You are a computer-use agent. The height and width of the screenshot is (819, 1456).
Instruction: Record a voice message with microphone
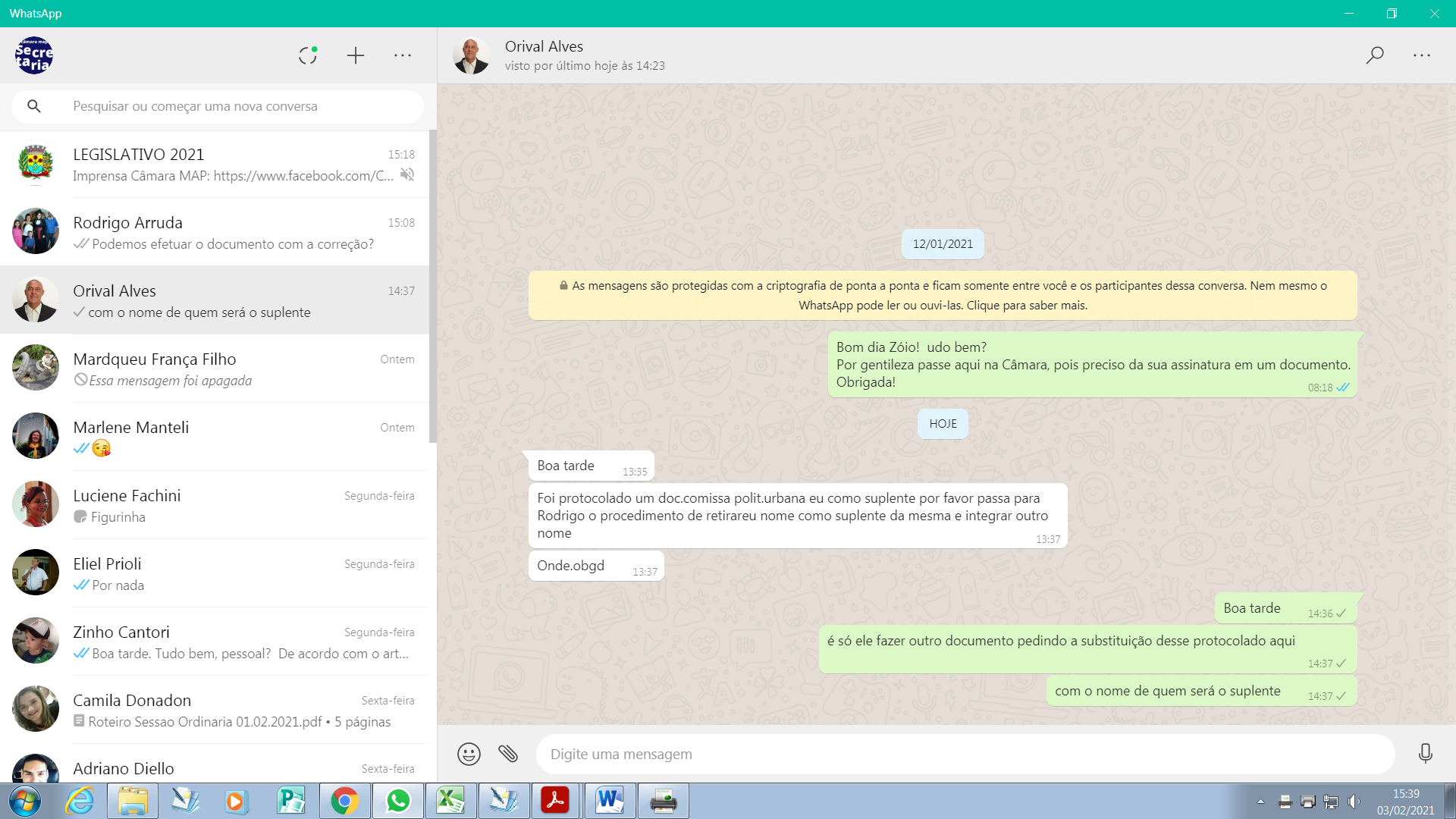coord(1425,753)
